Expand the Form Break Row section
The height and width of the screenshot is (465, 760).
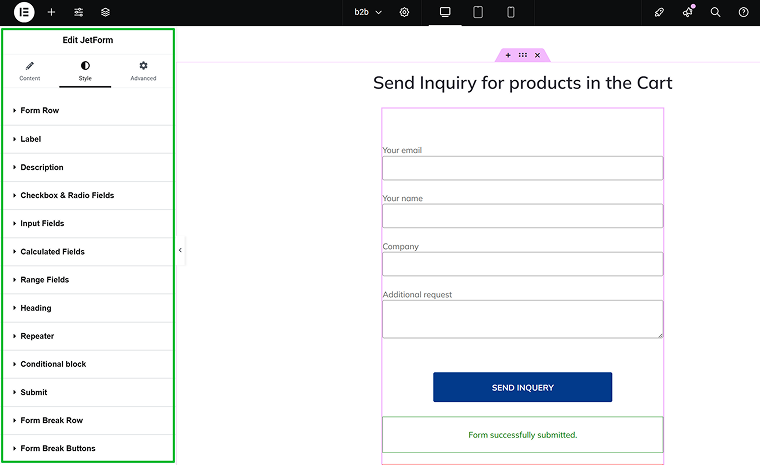tap(88, 420)
